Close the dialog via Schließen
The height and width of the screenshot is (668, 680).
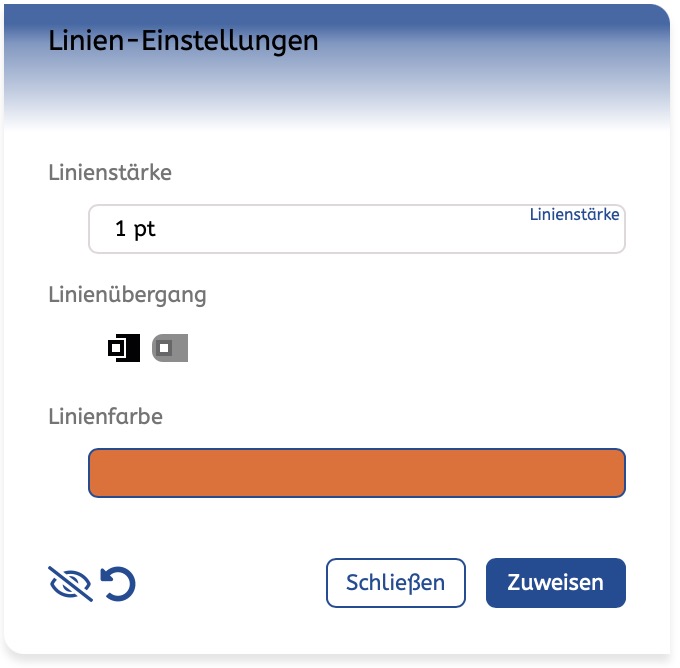[x=395, y=583]
